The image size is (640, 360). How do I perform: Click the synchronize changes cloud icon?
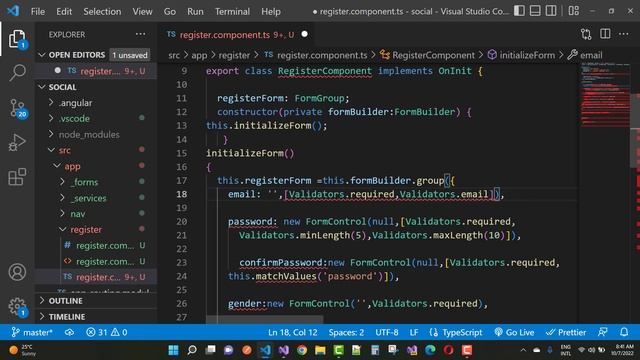click(x=69, y=332)
